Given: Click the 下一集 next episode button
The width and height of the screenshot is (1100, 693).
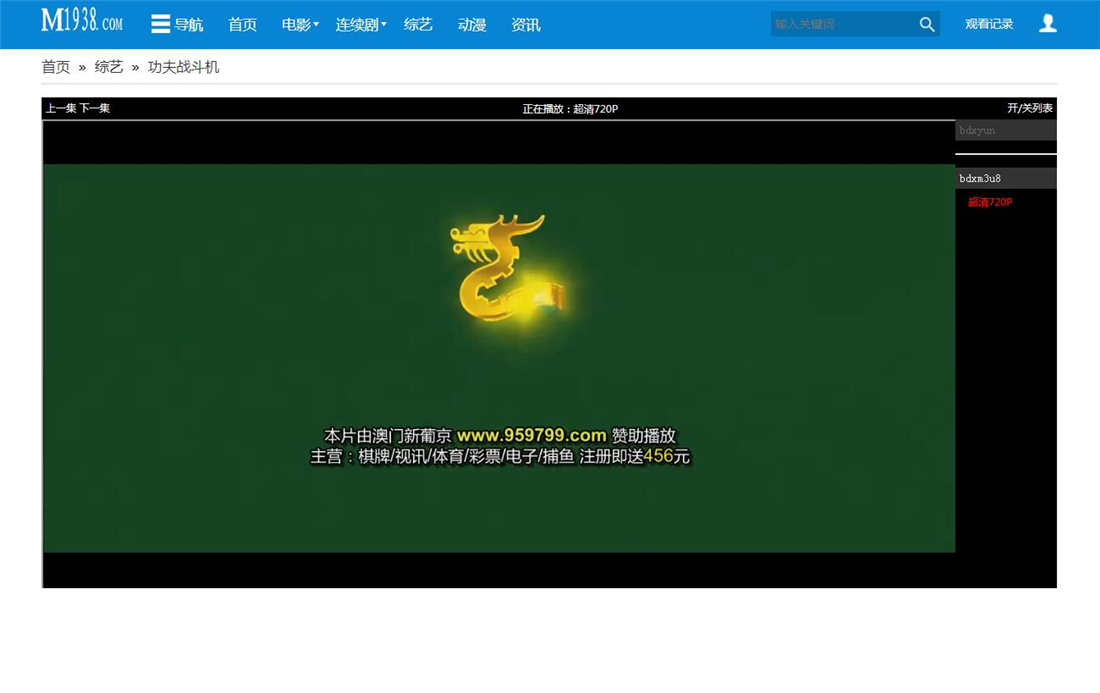Looking at the screenshot, I should [x=98, y=108].
